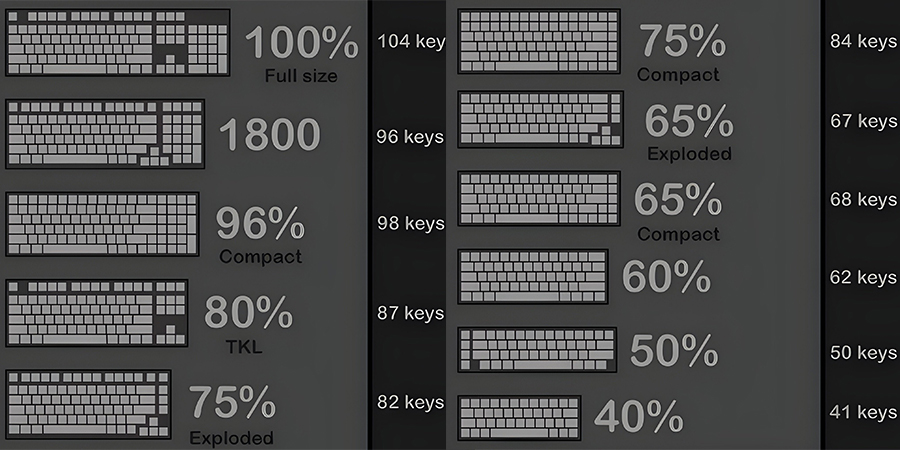Viewport: 900px width, 450px height.
Task: Select the 1800 layout keyboard diagram
Action: pos(106,133)
